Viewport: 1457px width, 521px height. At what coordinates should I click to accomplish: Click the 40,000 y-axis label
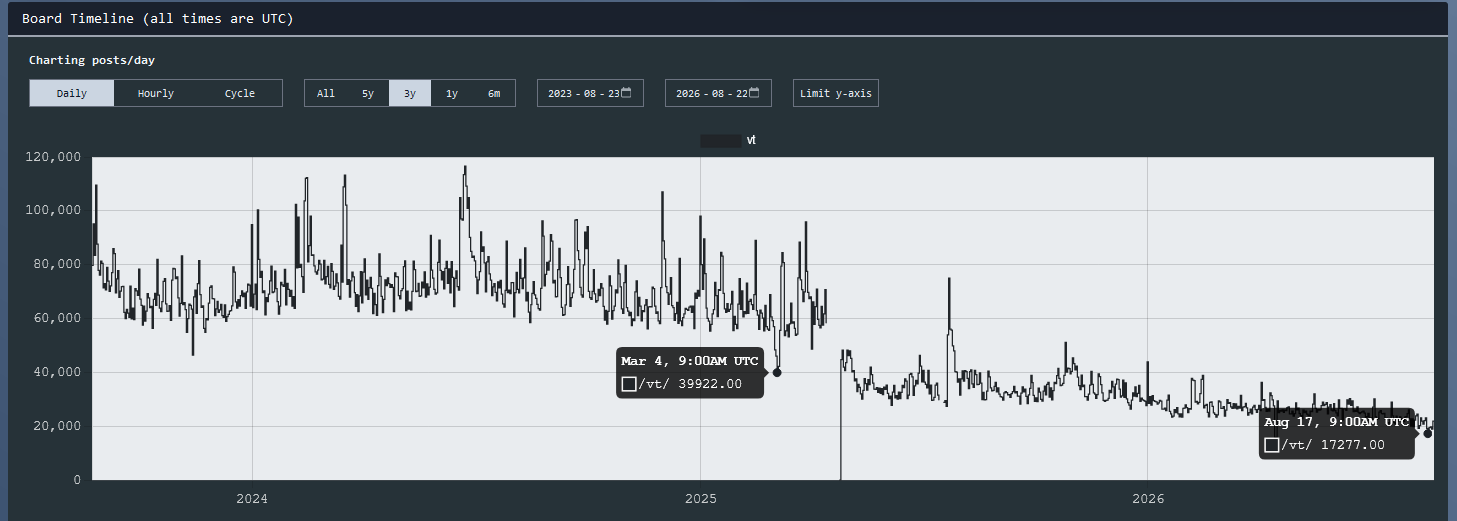pyautogui.click(x=59, y=372)
